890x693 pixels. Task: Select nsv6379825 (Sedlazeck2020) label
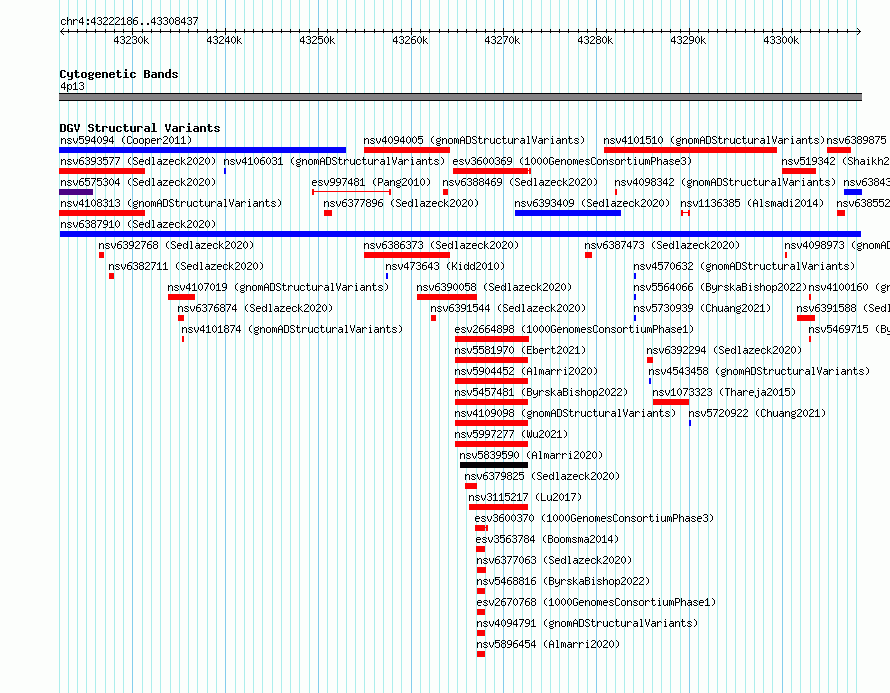542,476
